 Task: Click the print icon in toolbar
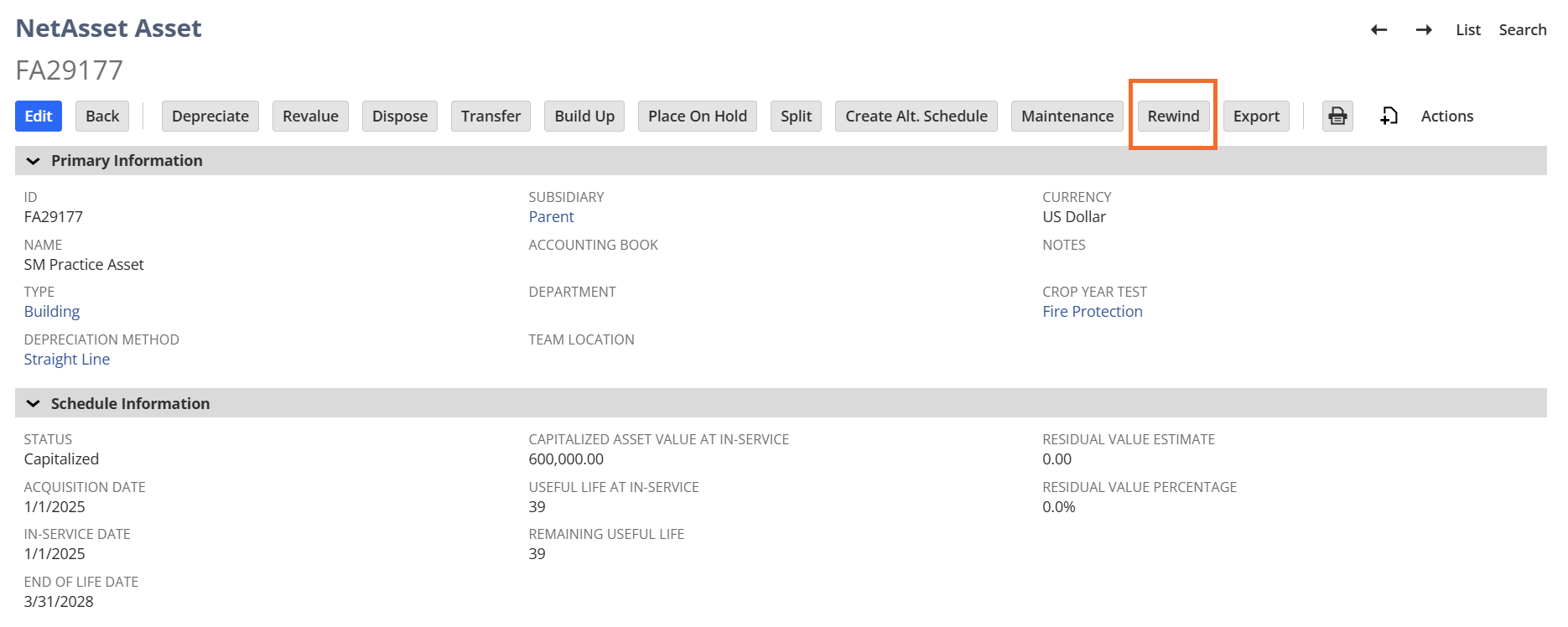[x=1337, y=116]
